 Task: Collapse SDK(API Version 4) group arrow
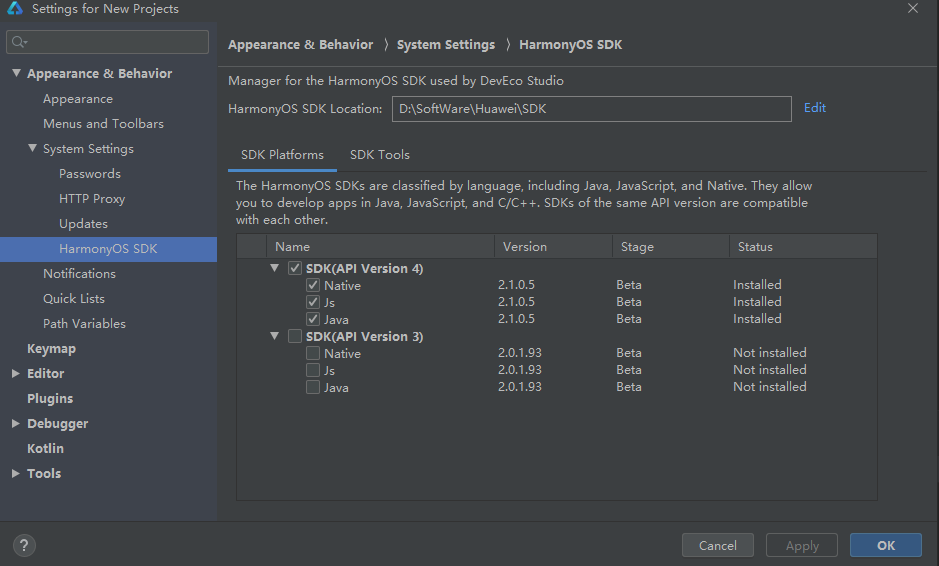tap(274, 268)
